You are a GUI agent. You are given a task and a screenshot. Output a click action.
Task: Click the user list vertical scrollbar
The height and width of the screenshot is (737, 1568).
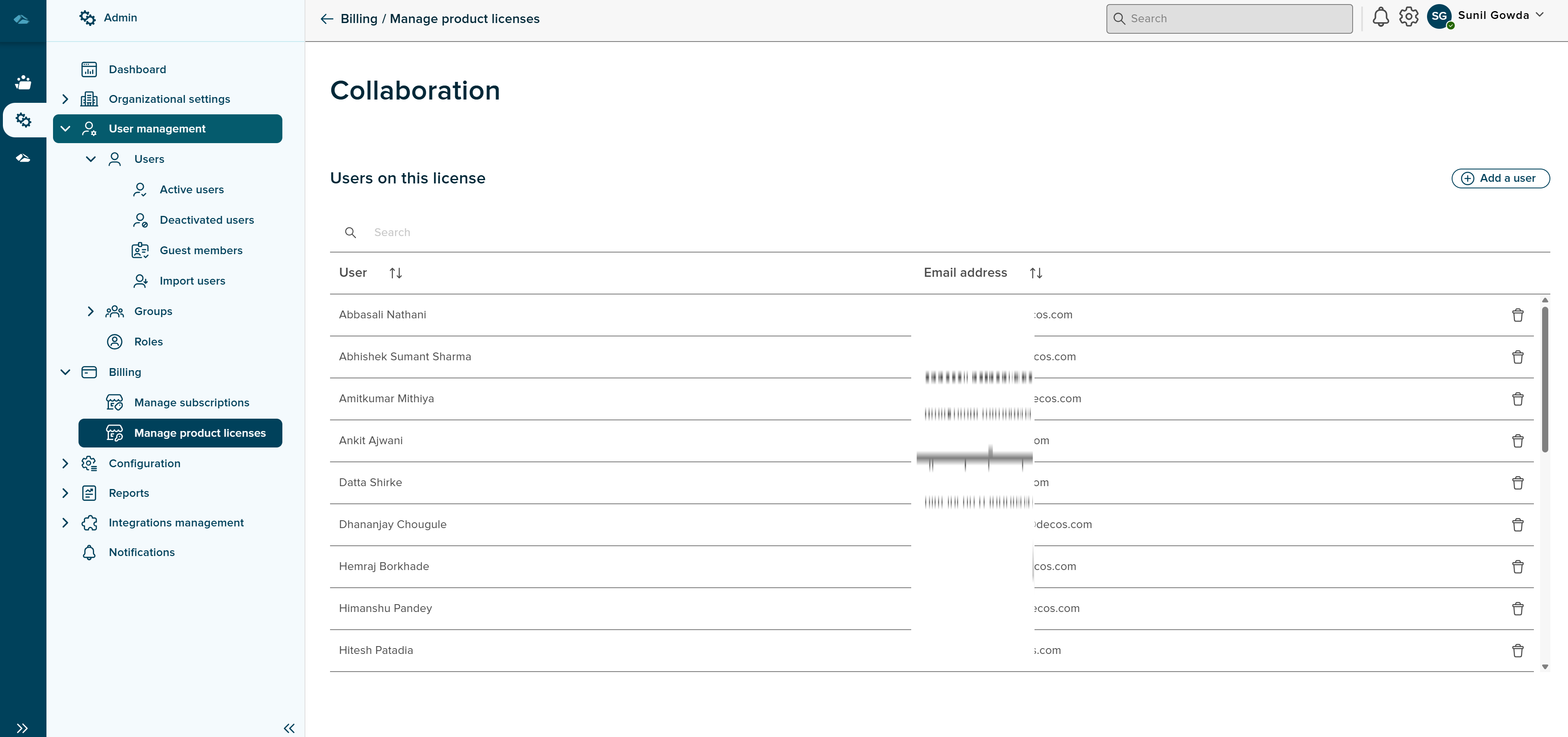tap(1544, 380)
